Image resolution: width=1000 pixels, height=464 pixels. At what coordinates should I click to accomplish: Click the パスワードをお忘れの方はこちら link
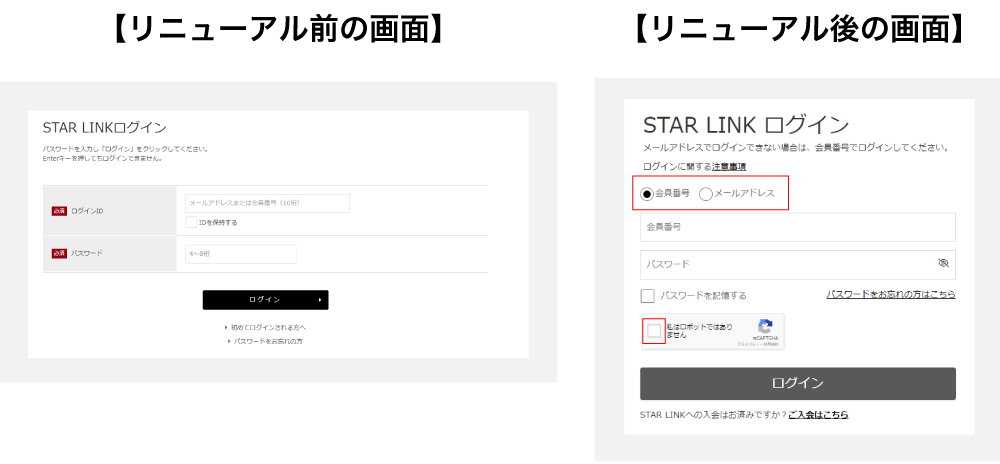click(890, 294)
